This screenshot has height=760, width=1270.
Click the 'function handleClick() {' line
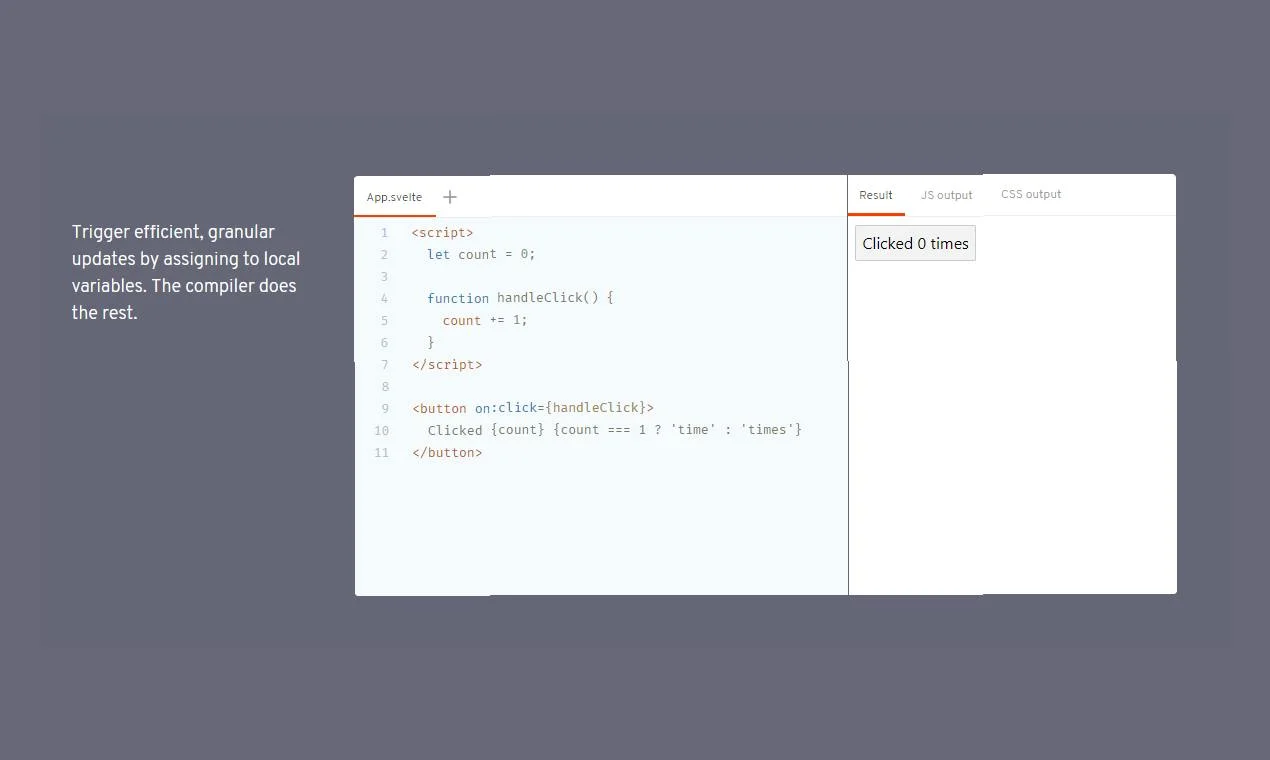coord(520,298)
